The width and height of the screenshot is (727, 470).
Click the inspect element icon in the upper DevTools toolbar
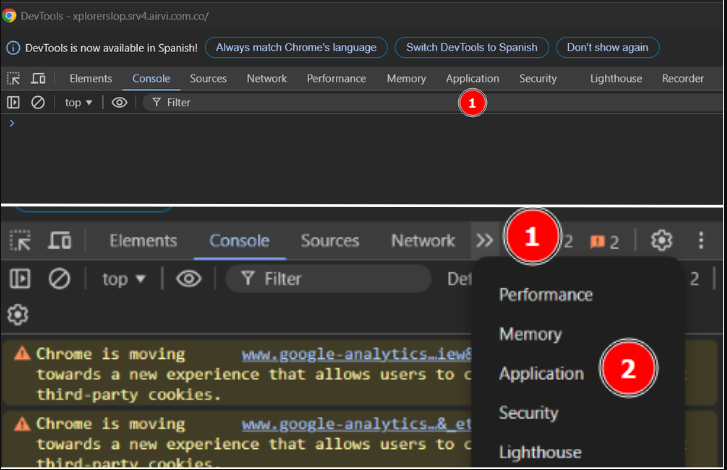click(14, 78)
